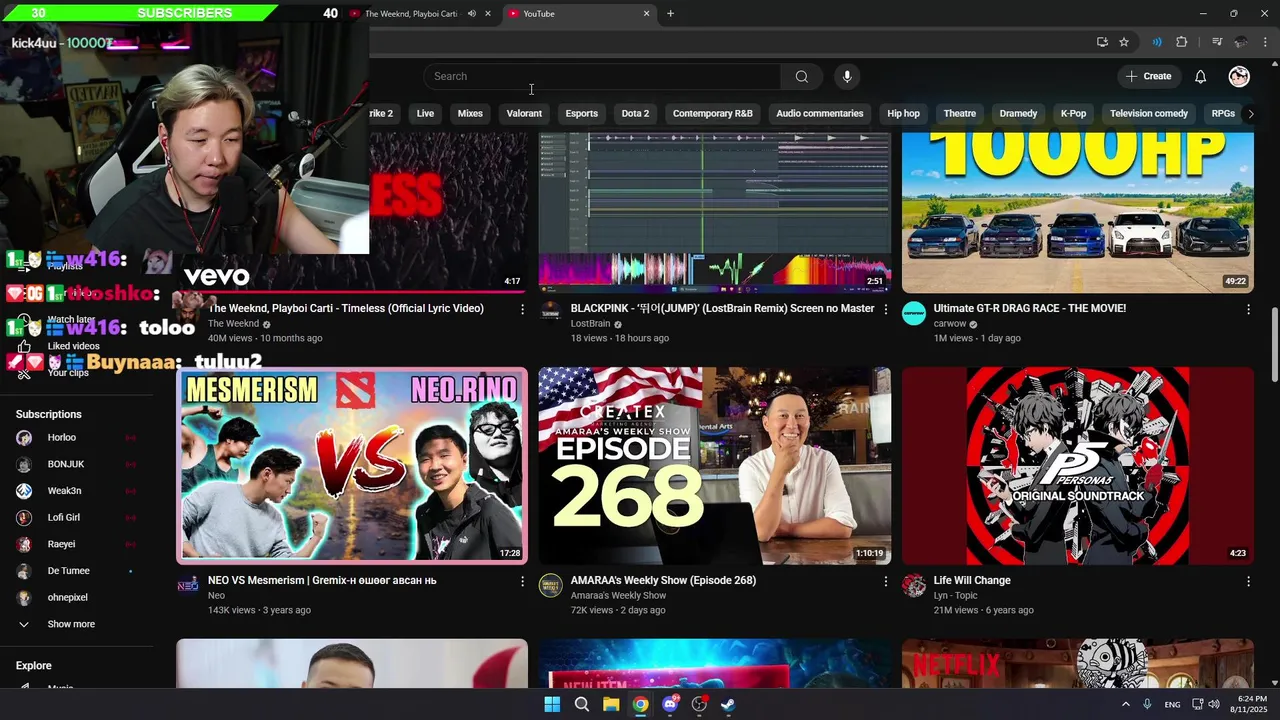
Task: Select the Television comedy chip
Action: click(1149, 114)
